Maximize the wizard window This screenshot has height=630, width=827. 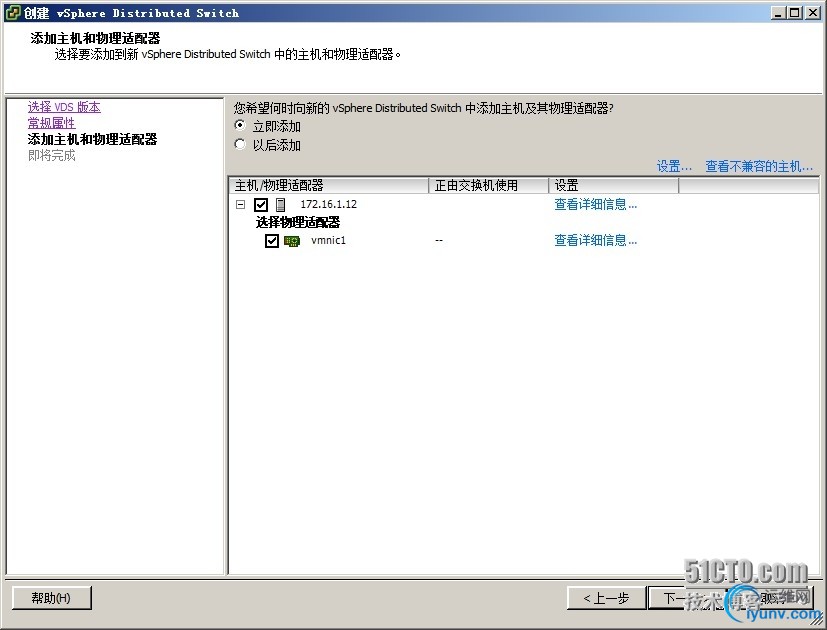coord(795,13)
